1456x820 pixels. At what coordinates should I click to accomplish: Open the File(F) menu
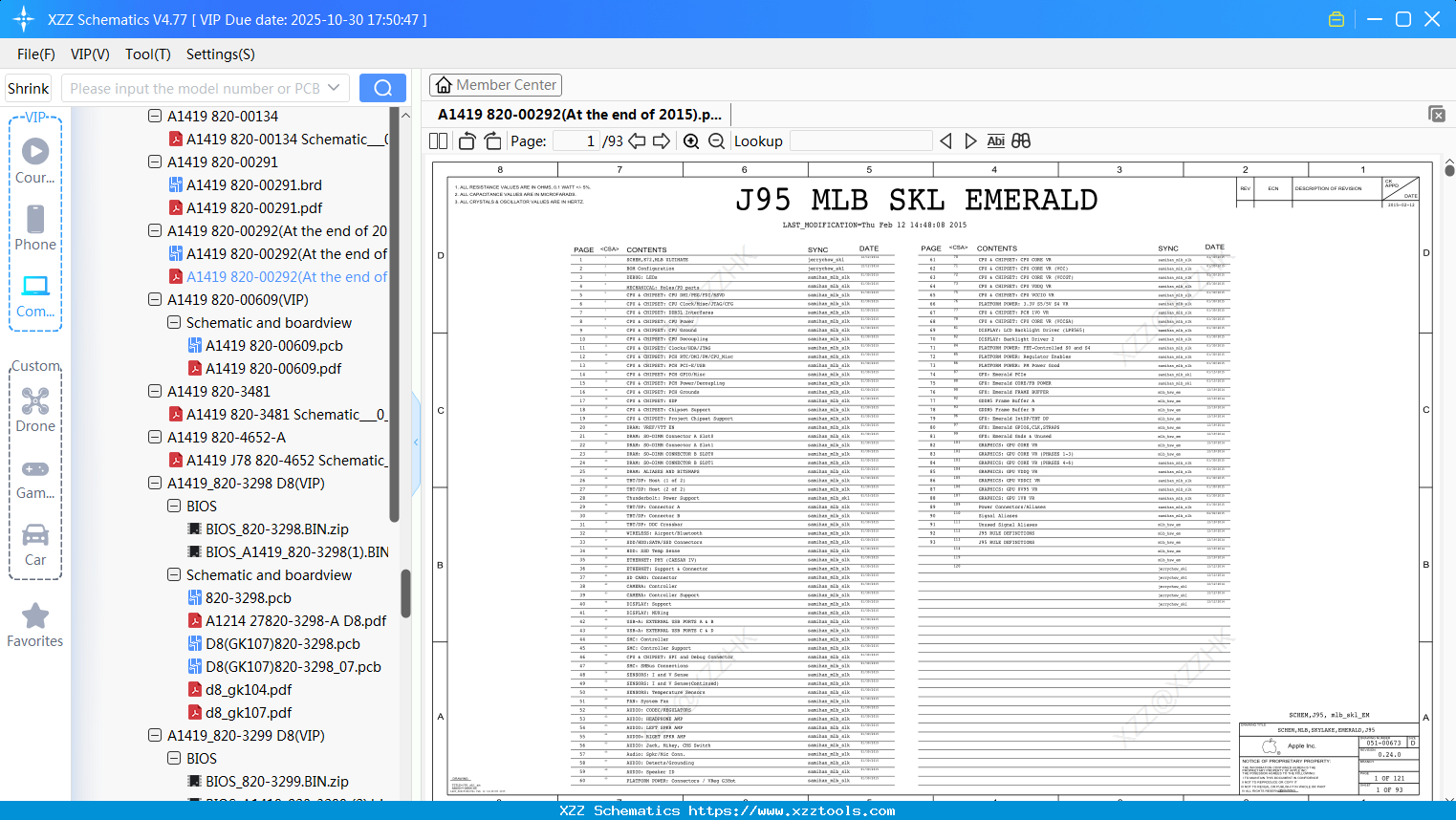[36, 54]
